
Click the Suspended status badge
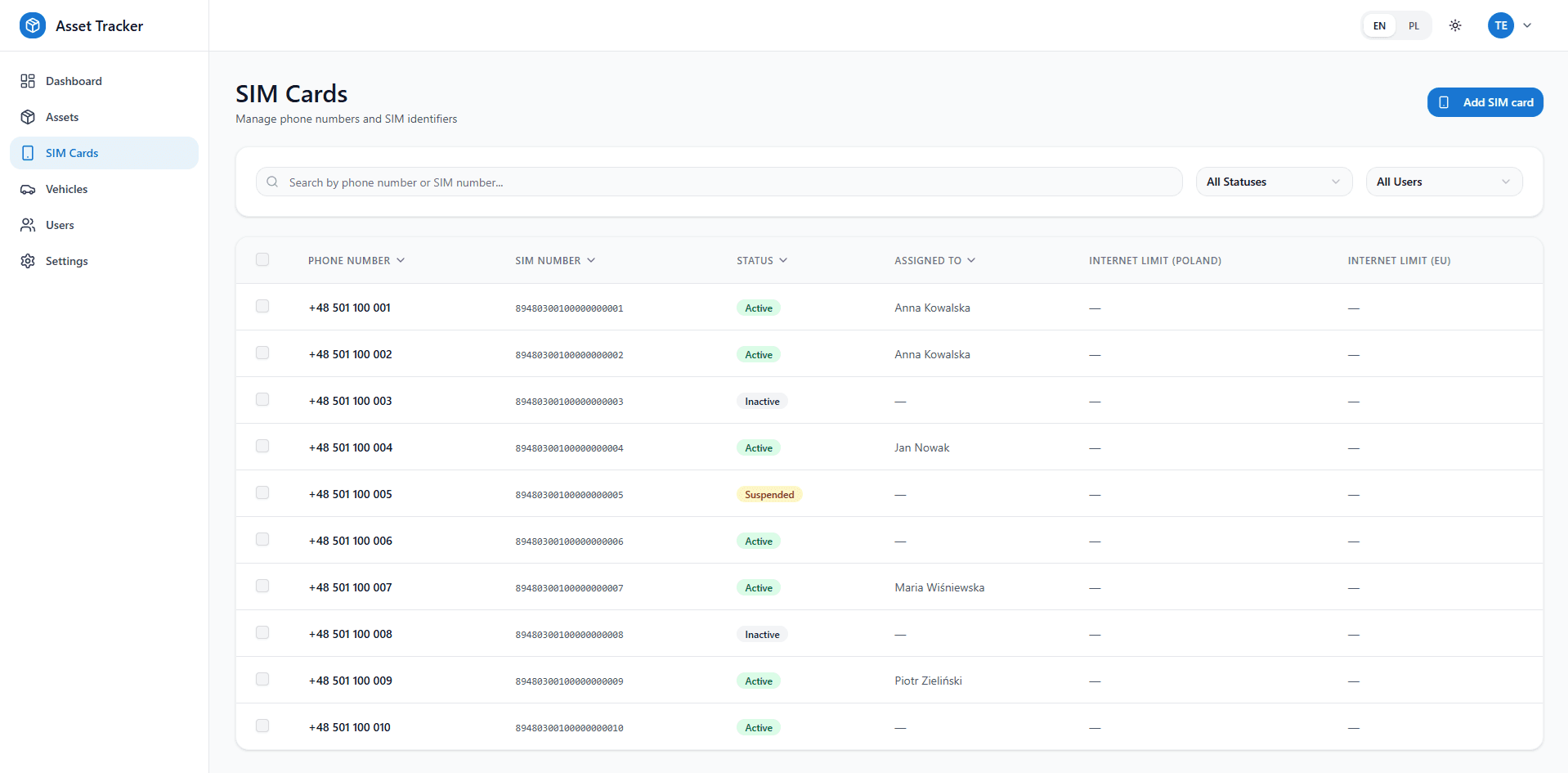pyautogui.click(x=768, y=494)
